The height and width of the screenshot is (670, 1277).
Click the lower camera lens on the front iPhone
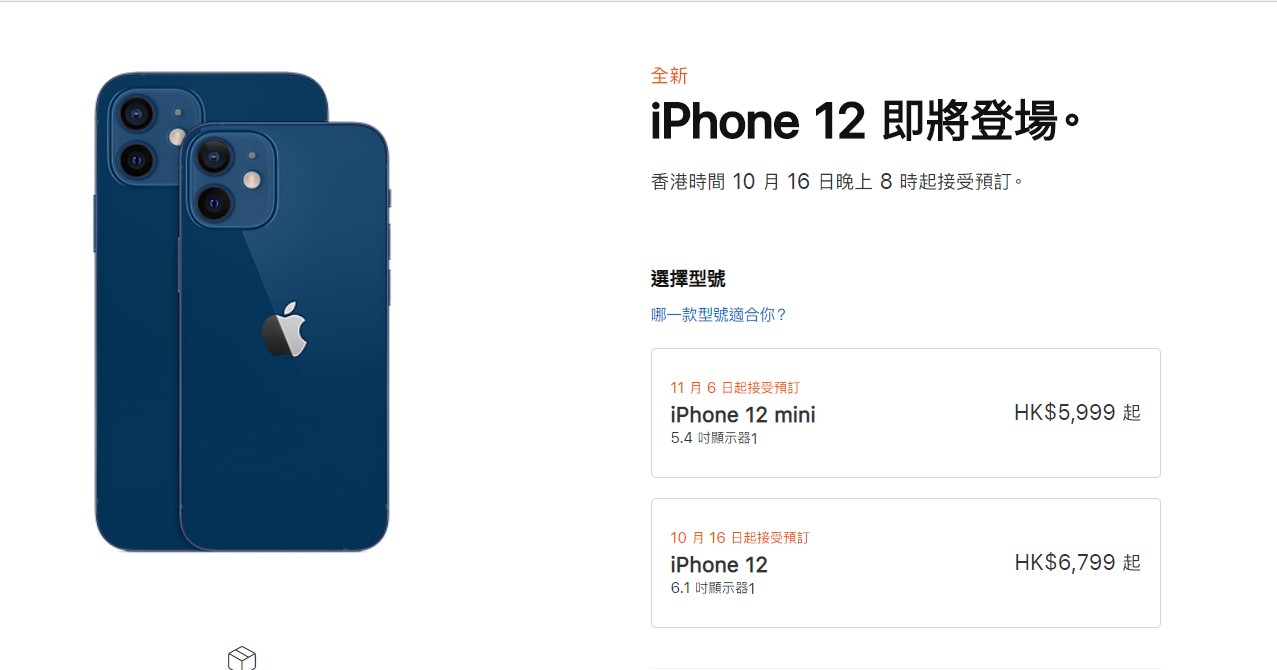[214, 203]
